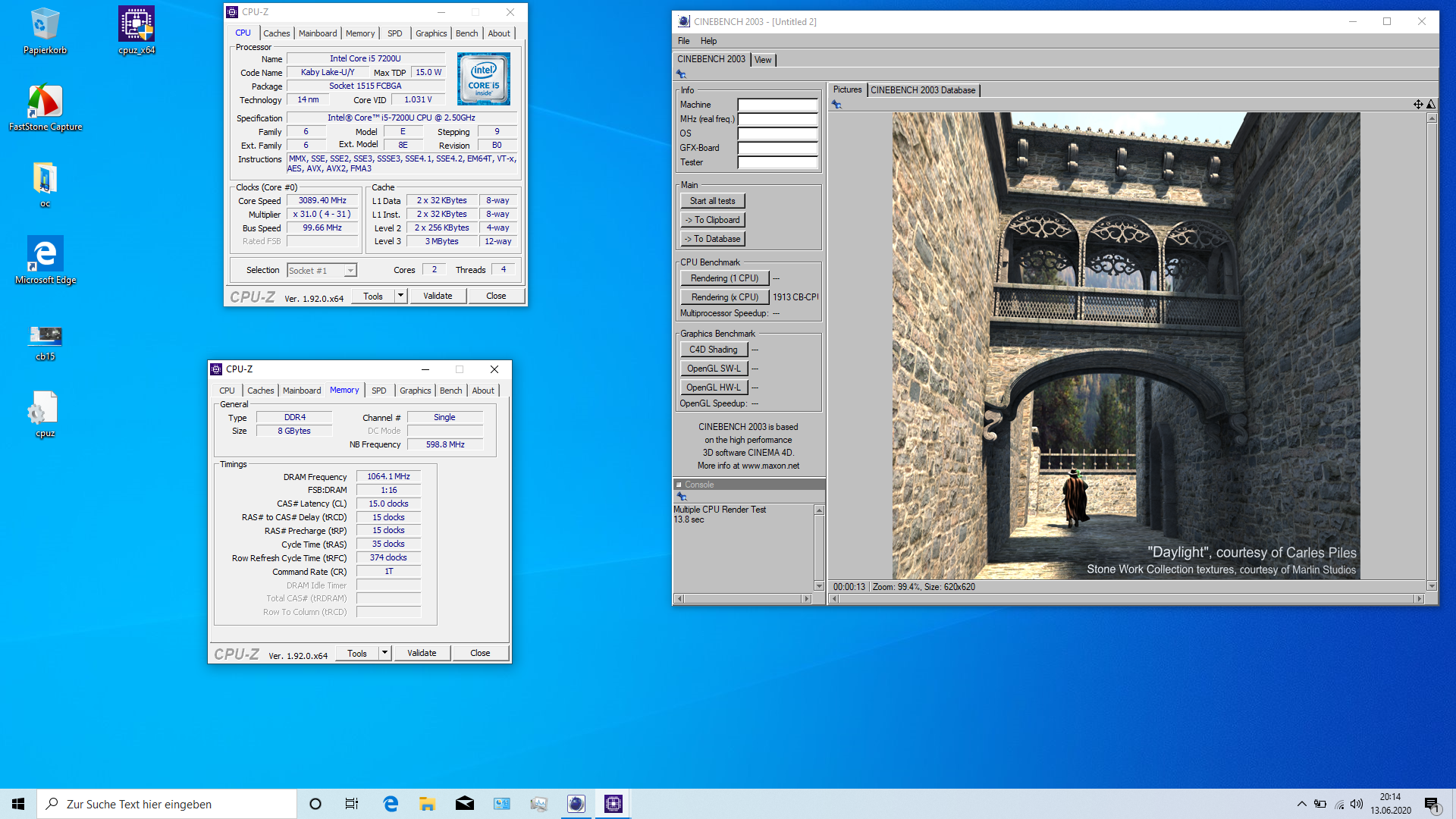Switch to CINEBENCH via its taskbar icon
The width and height of the screenshot is (1456, 819).
click(576, 804)
